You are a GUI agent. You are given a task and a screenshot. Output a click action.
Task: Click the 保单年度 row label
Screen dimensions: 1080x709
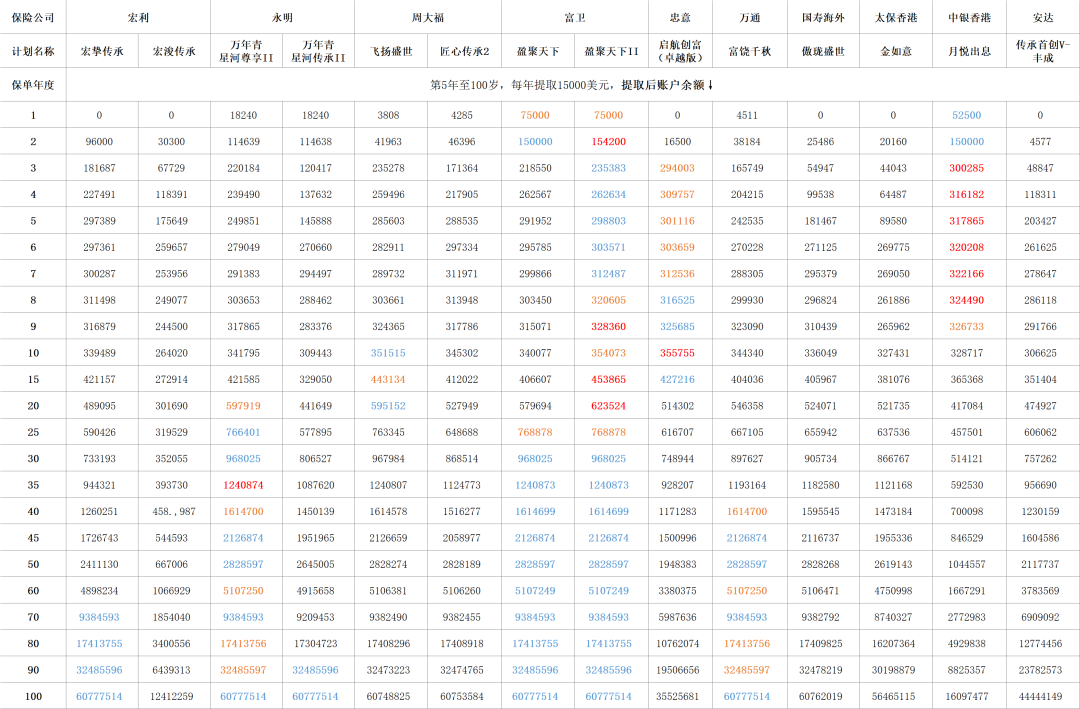(33, 85)
